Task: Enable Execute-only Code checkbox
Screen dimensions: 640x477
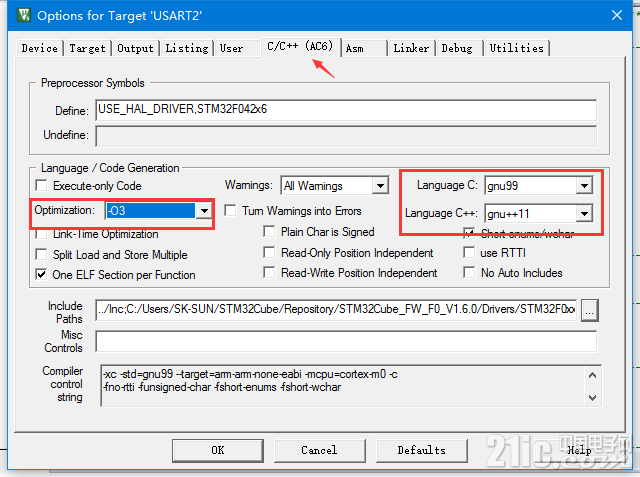Action: pyautogui.click(x=41, y=186)
